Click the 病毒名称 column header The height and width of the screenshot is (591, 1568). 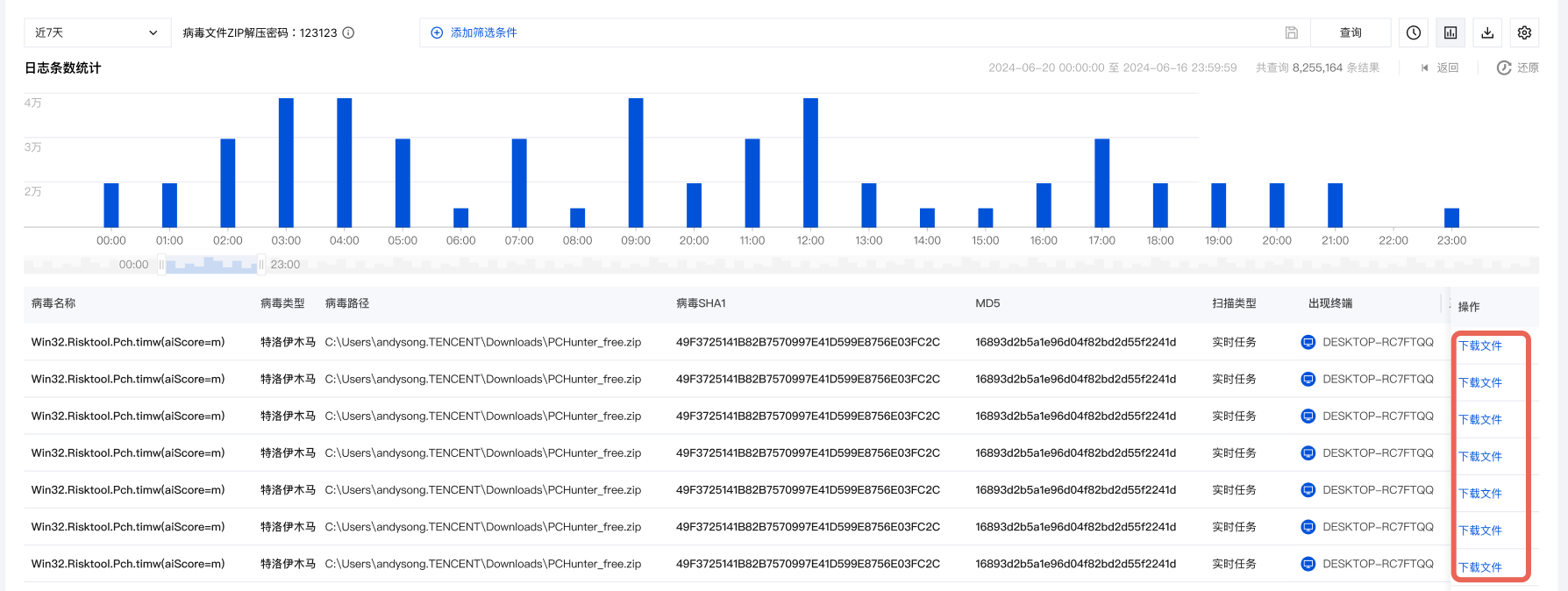[53, 303]
